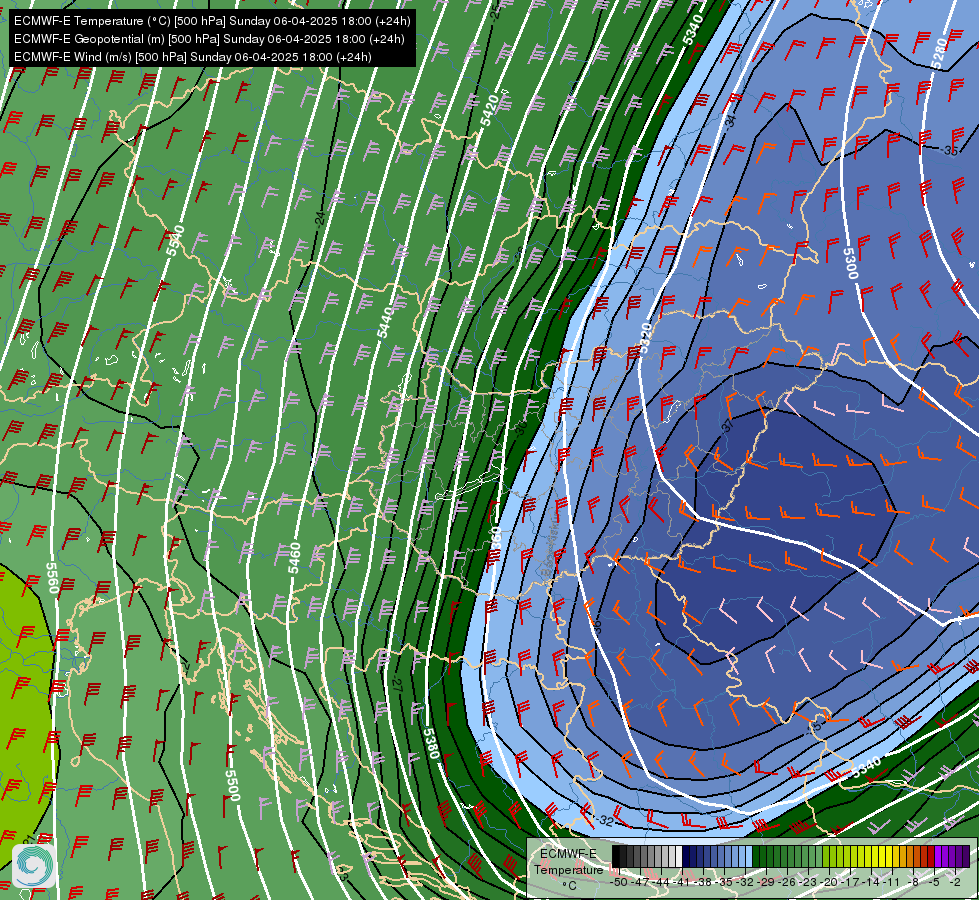The height and width of the screenshot is (900, 979).
Task: Click the -20 value on the legend scale
Action: (x=829, y=883)
